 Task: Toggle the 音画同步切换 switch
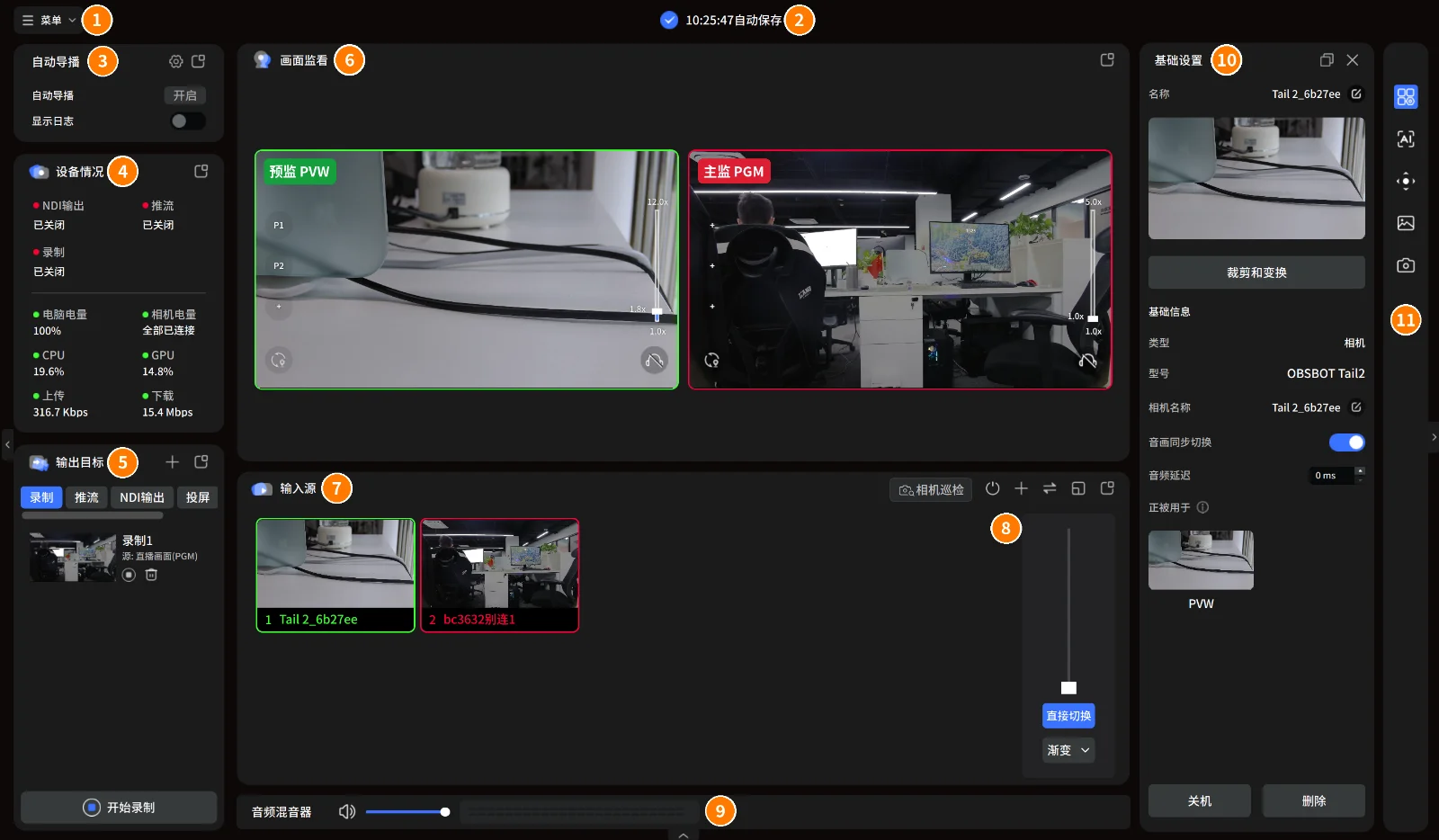(x=1346, y=442)
